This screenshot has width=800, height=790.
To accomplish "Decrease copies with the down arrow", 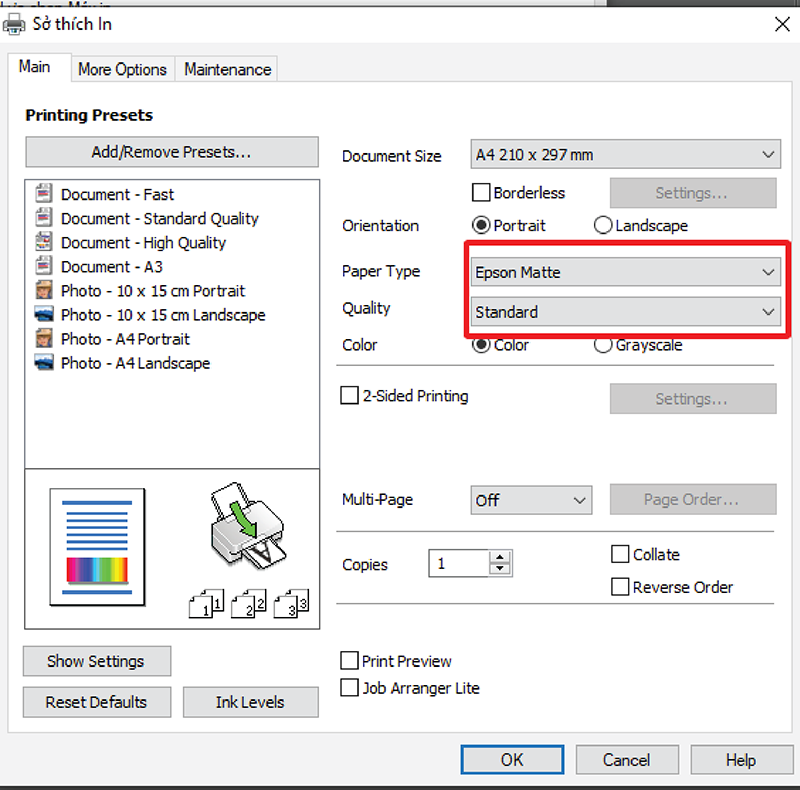I will coord(500,569).
